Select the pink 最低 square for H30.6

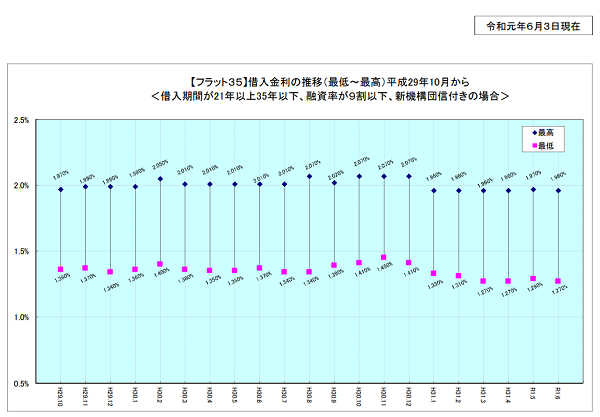point(259,268)
